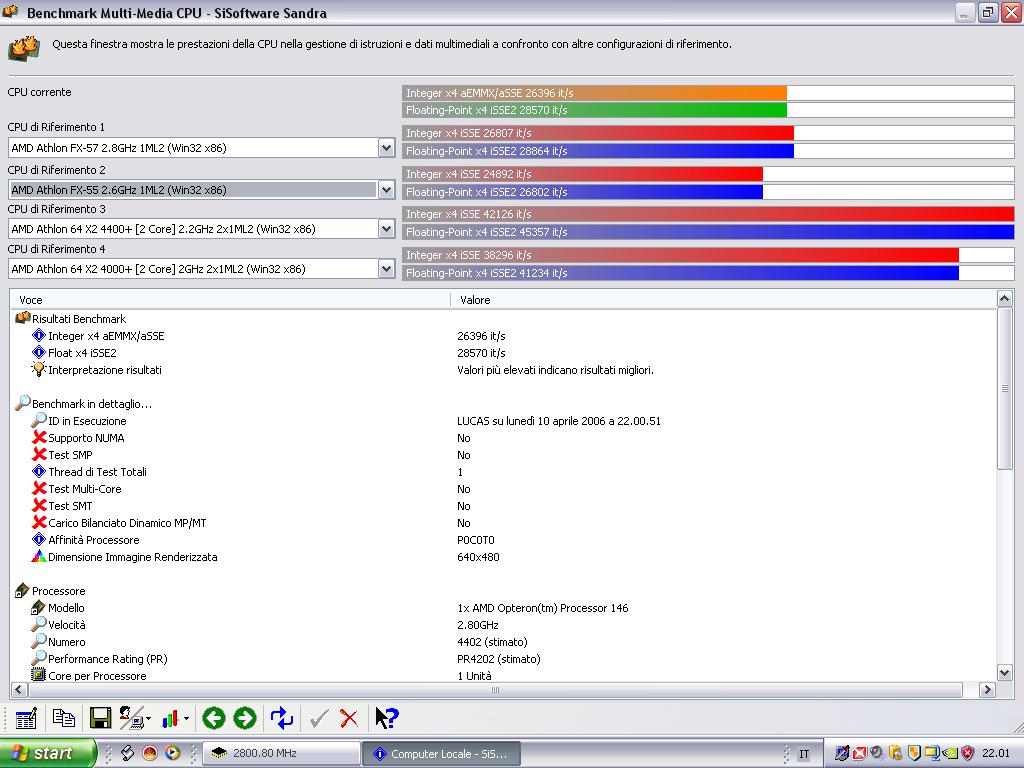Open the Windows start button
This screenshot has width=1024, height=768.
point(48,753)
